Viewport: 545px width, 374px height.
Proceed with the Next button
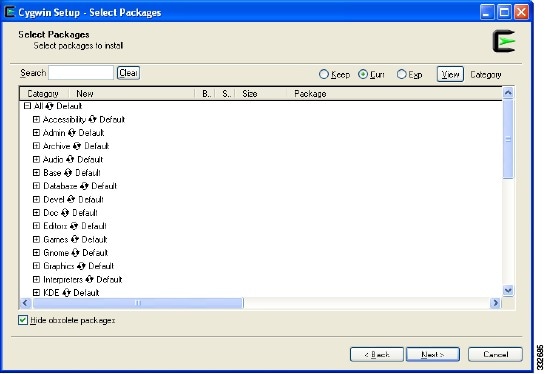click(x=433, y=354)
